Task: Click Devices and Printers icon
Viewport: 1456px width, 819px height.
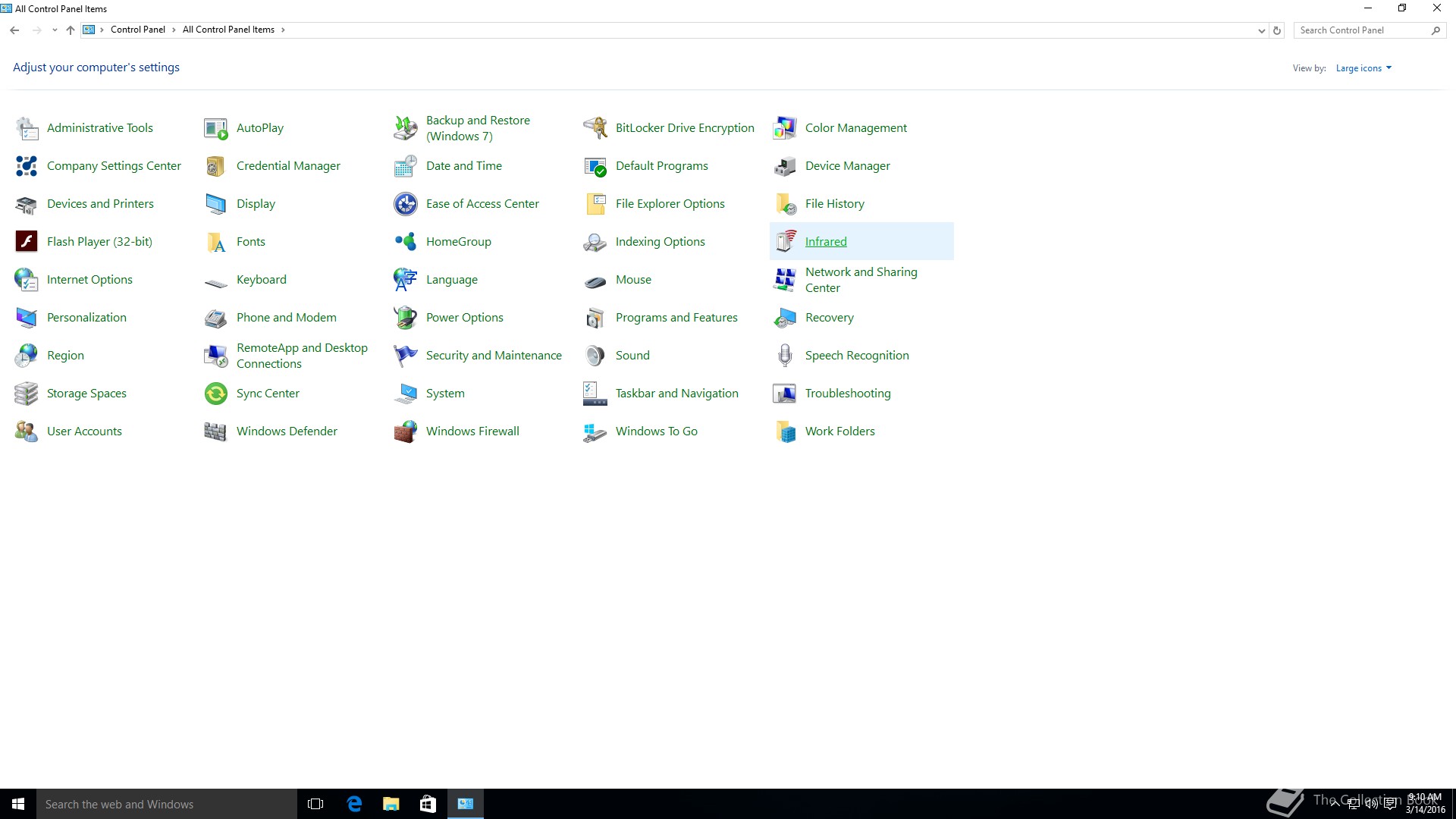Action: [x=27, y=204]
